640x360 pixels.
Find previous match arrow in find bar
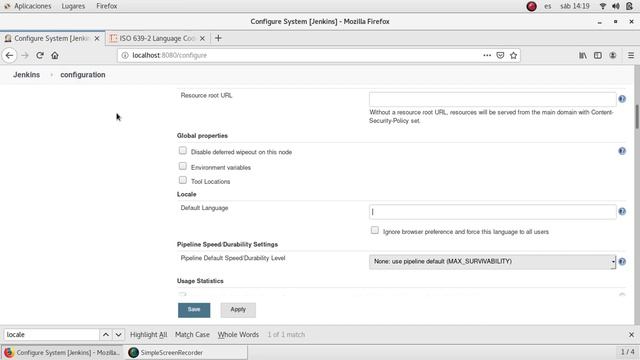coord(106,335)
